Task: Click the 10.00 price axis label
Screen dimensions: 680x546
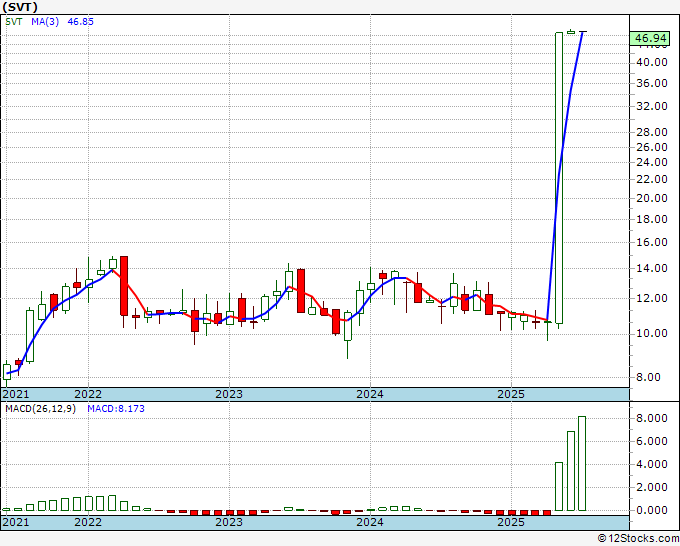Action: [x=652, y=333]
